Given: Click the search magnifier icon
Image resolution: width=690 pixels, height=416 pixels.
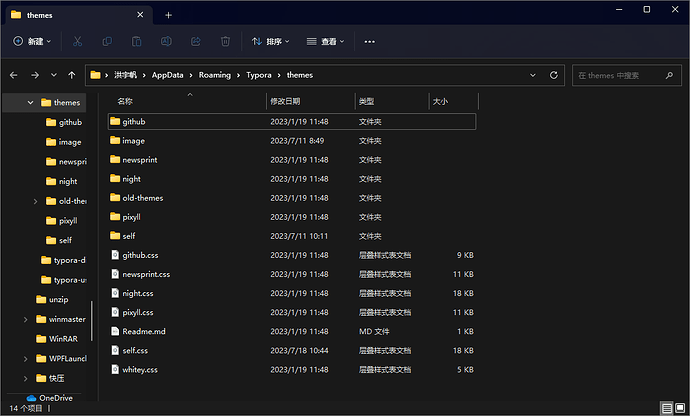Looking at the screenshot, I should point(669,75).
